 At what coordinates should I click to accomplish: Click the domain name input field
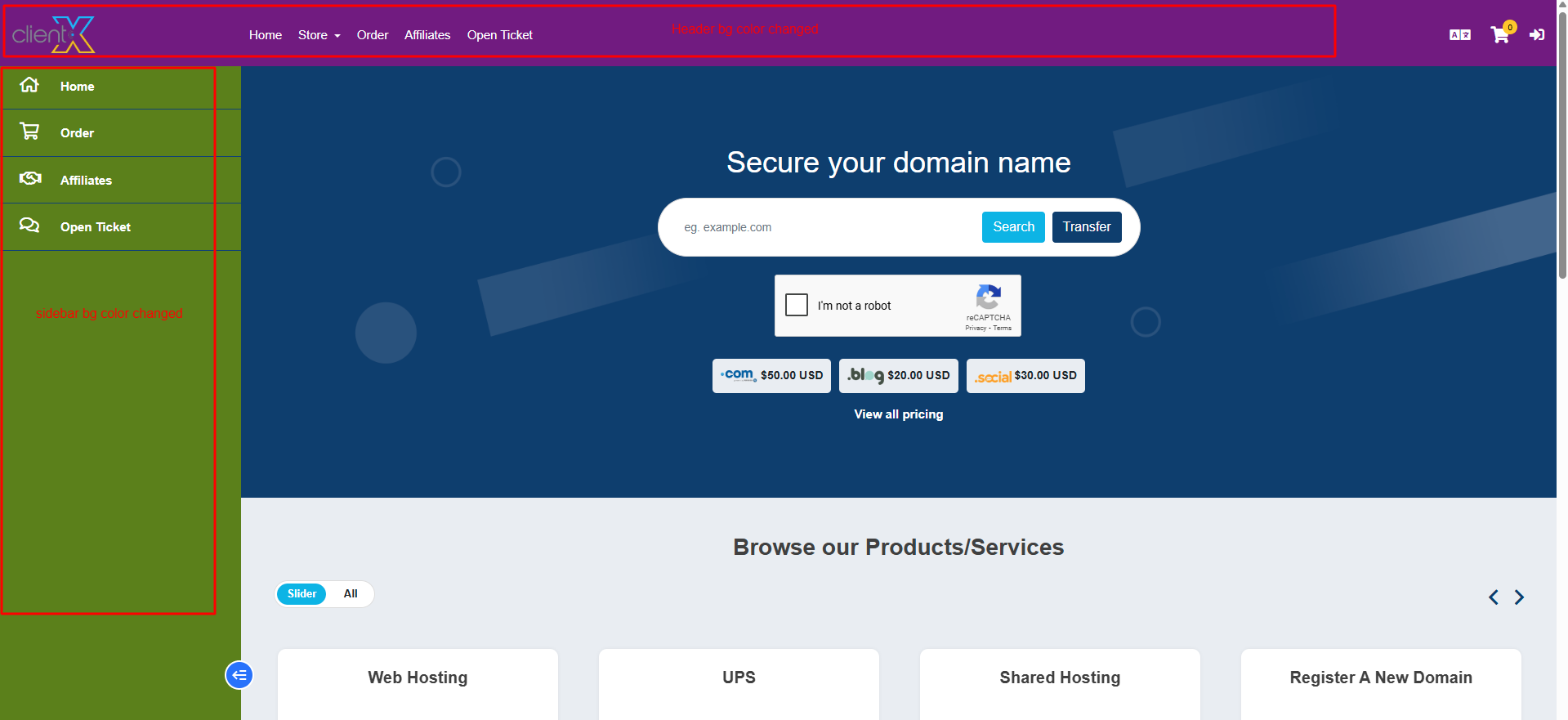(x=825, y=227)
